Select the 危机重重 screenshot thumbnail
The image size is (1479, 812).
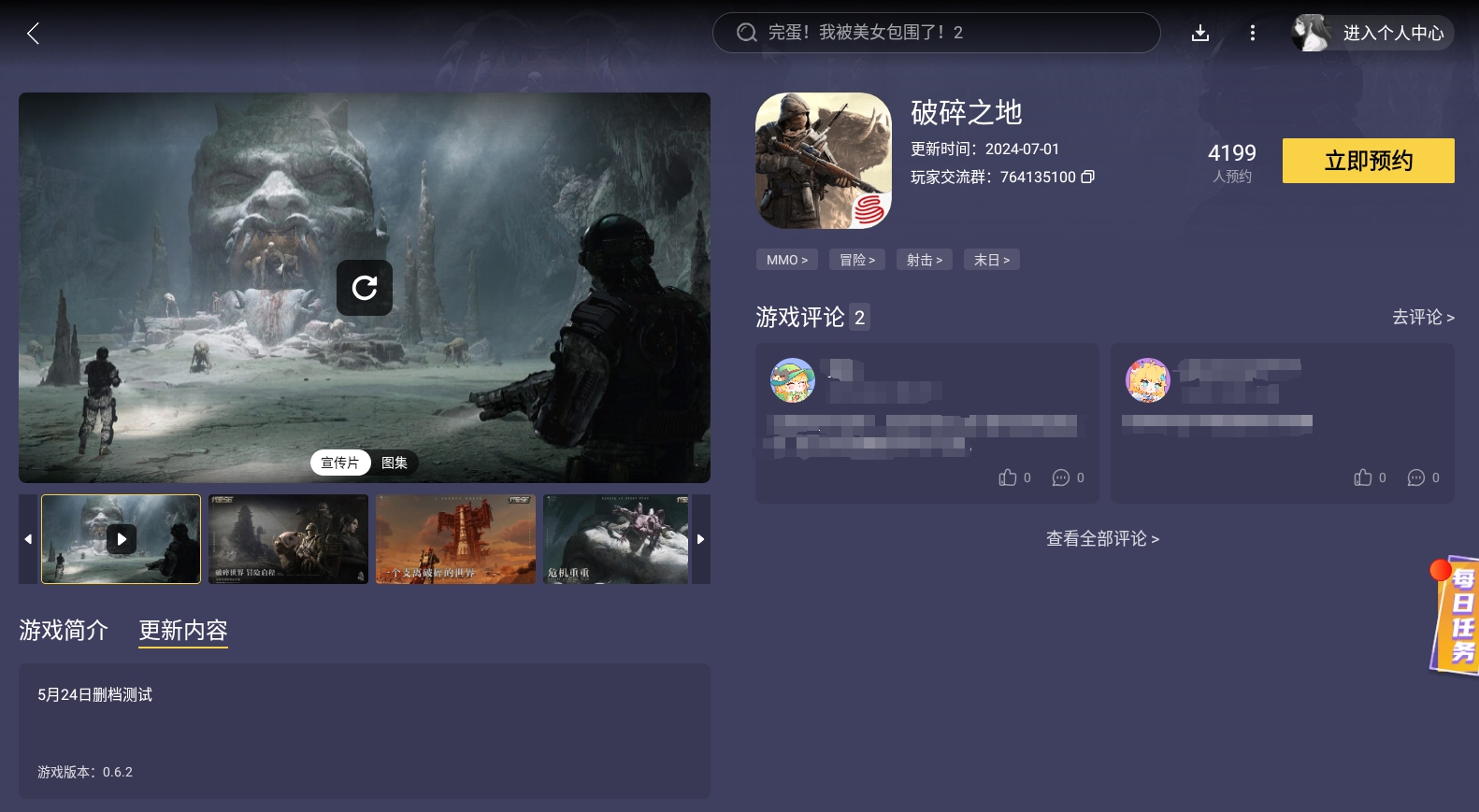click(616, 539)
